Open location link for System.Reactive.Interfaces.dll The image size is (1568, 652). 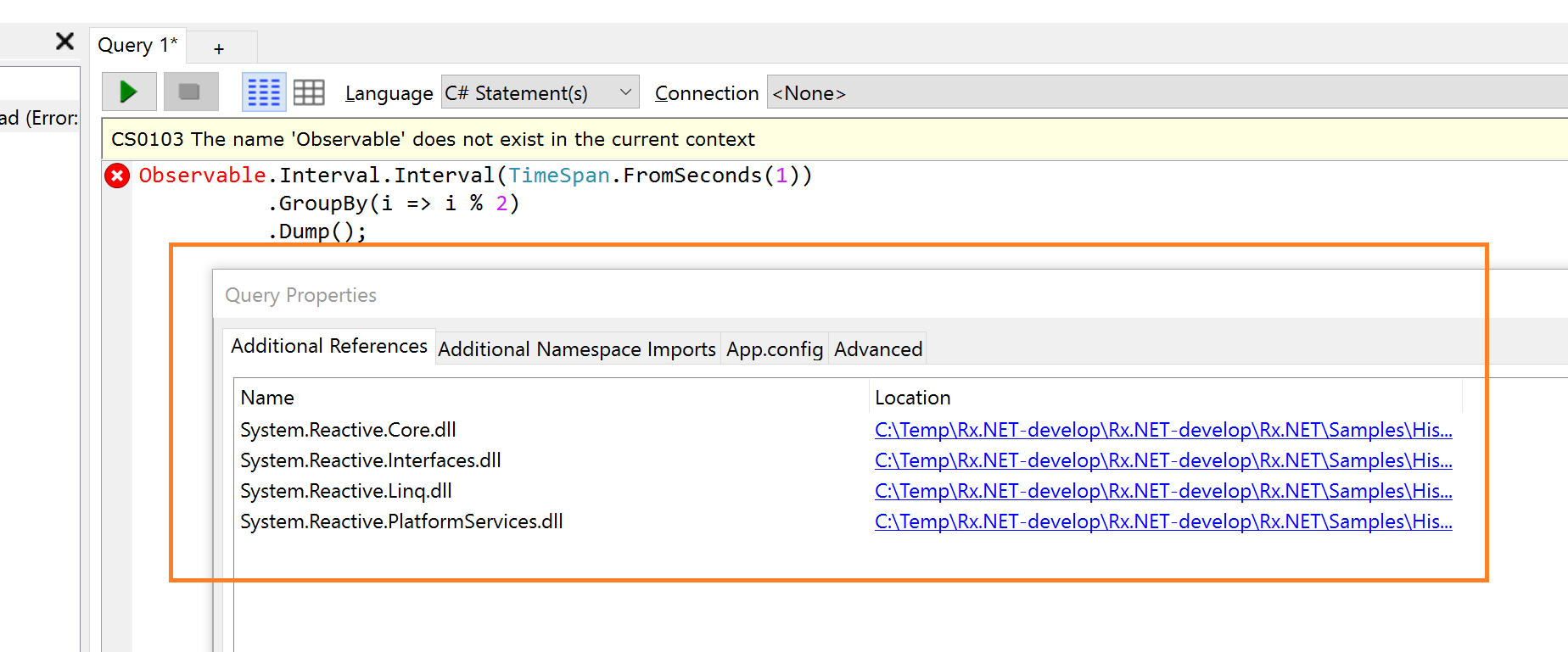tap(1162, 460)
